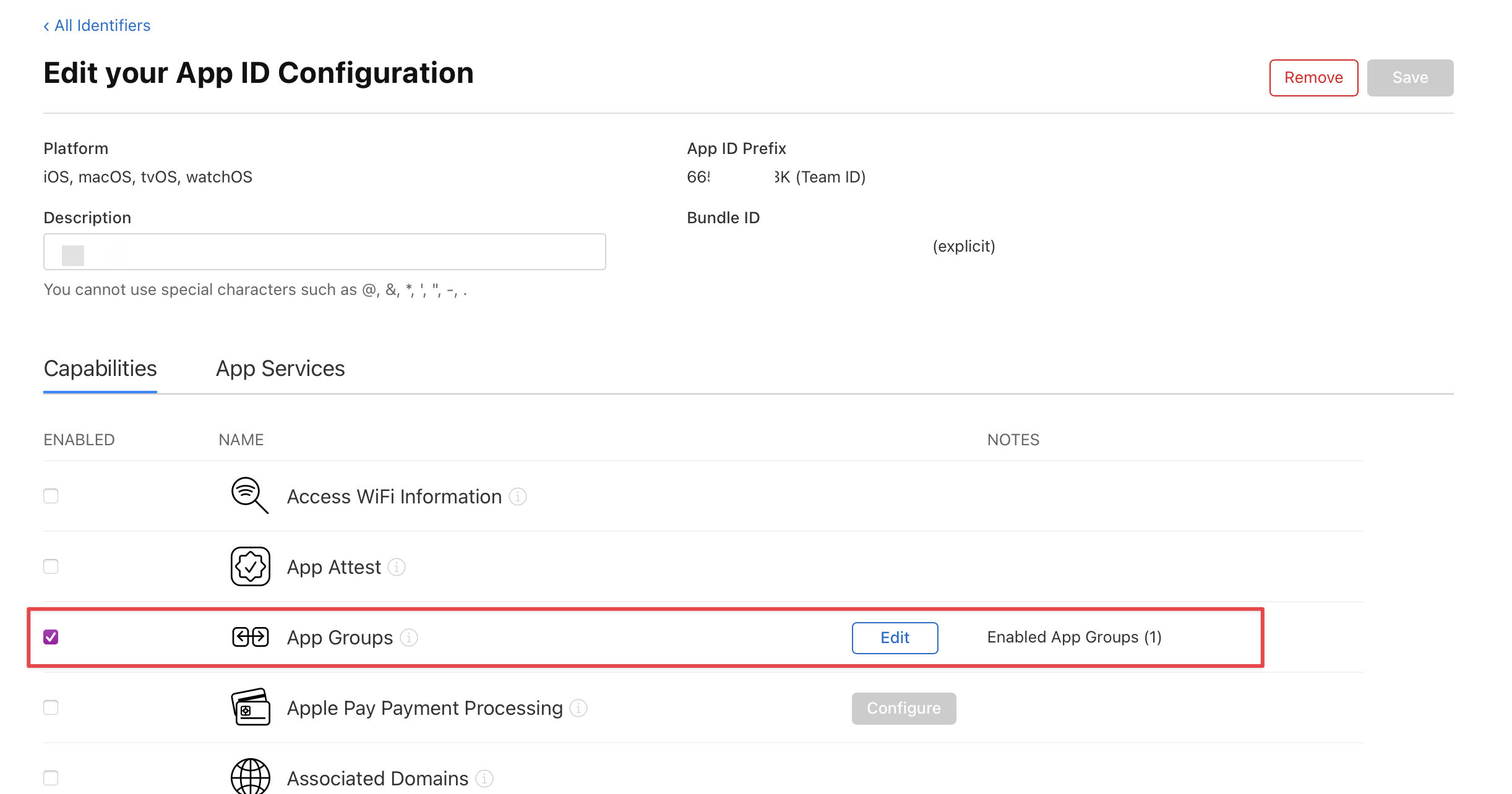Switch to the App Services tab
1512x794 pixels.
pyautogui.click(x=280, y=369)
